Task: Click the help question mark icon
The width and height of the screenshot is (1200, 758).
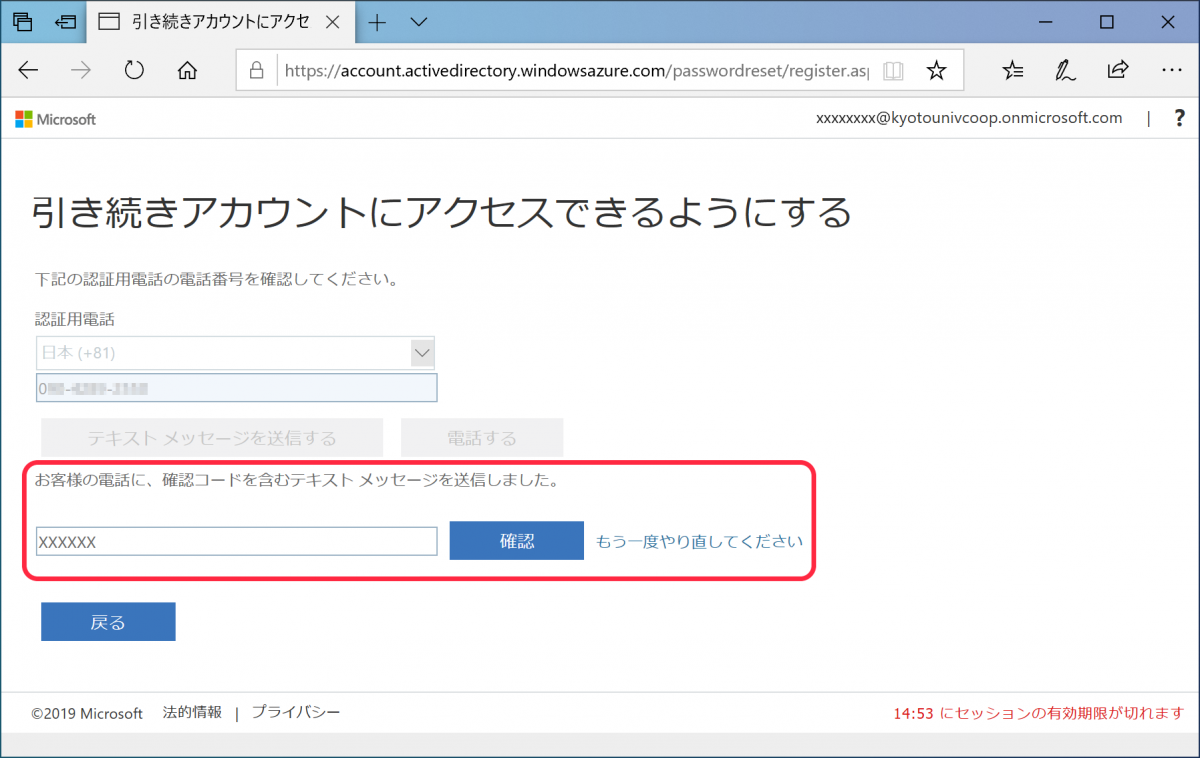Action: pos(1180,118)
